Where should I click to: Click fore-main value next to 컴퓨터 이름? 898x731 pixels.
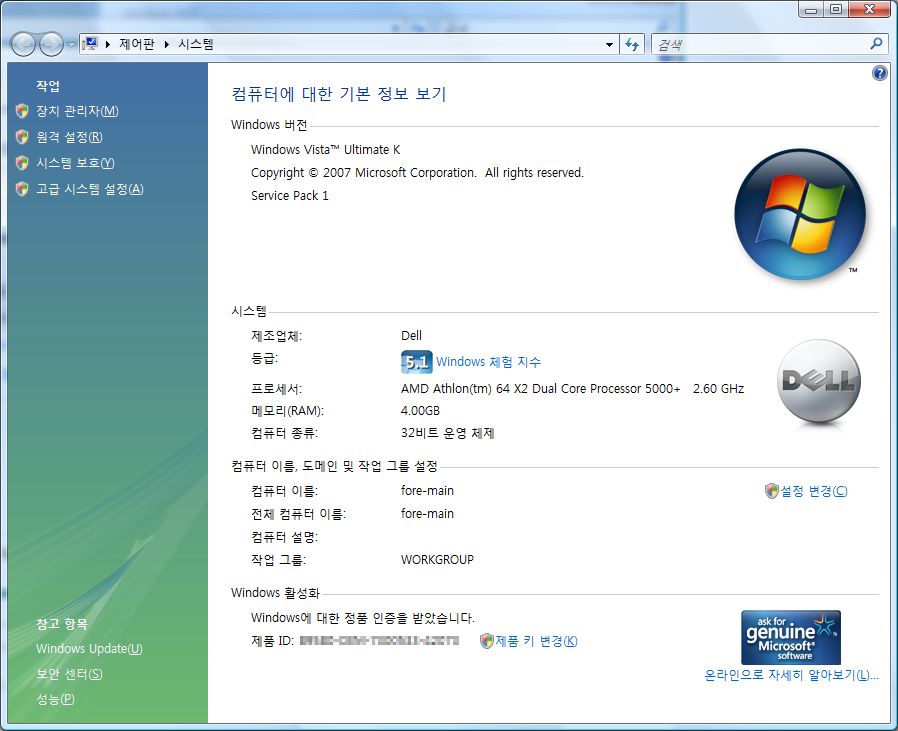(427, 491)
